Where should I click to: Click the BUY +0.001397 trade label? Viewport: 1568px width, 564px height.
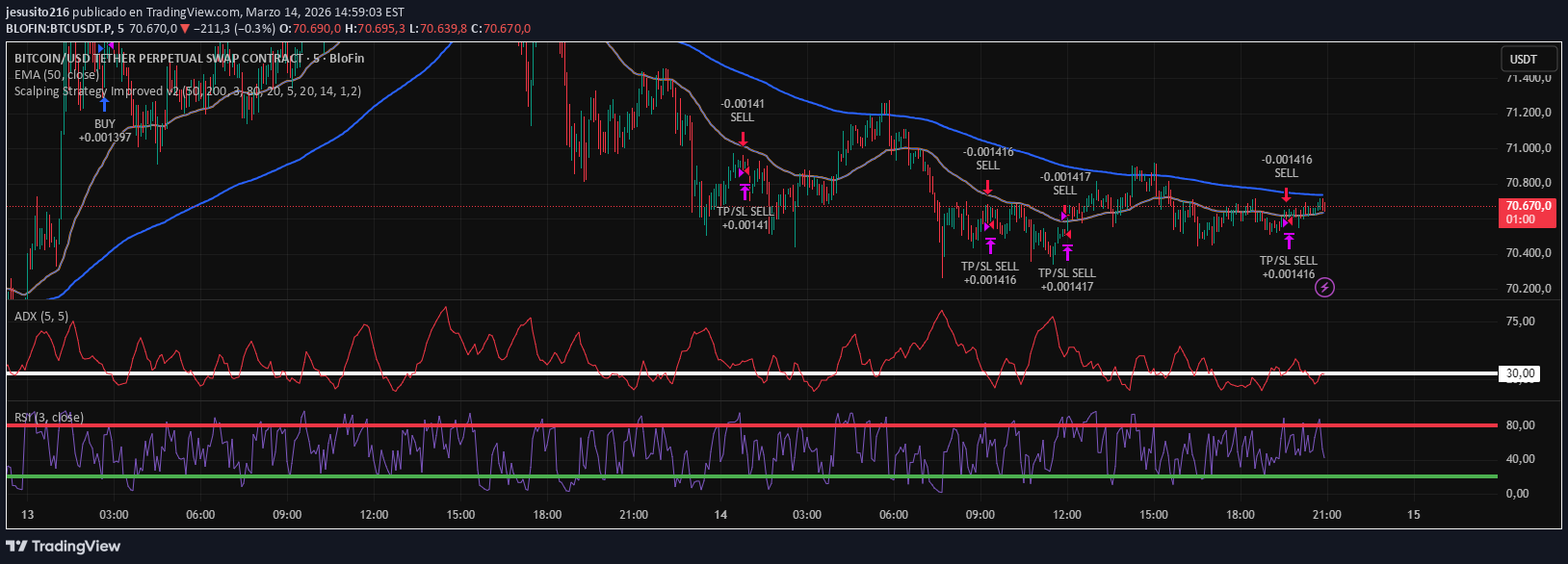105,131
